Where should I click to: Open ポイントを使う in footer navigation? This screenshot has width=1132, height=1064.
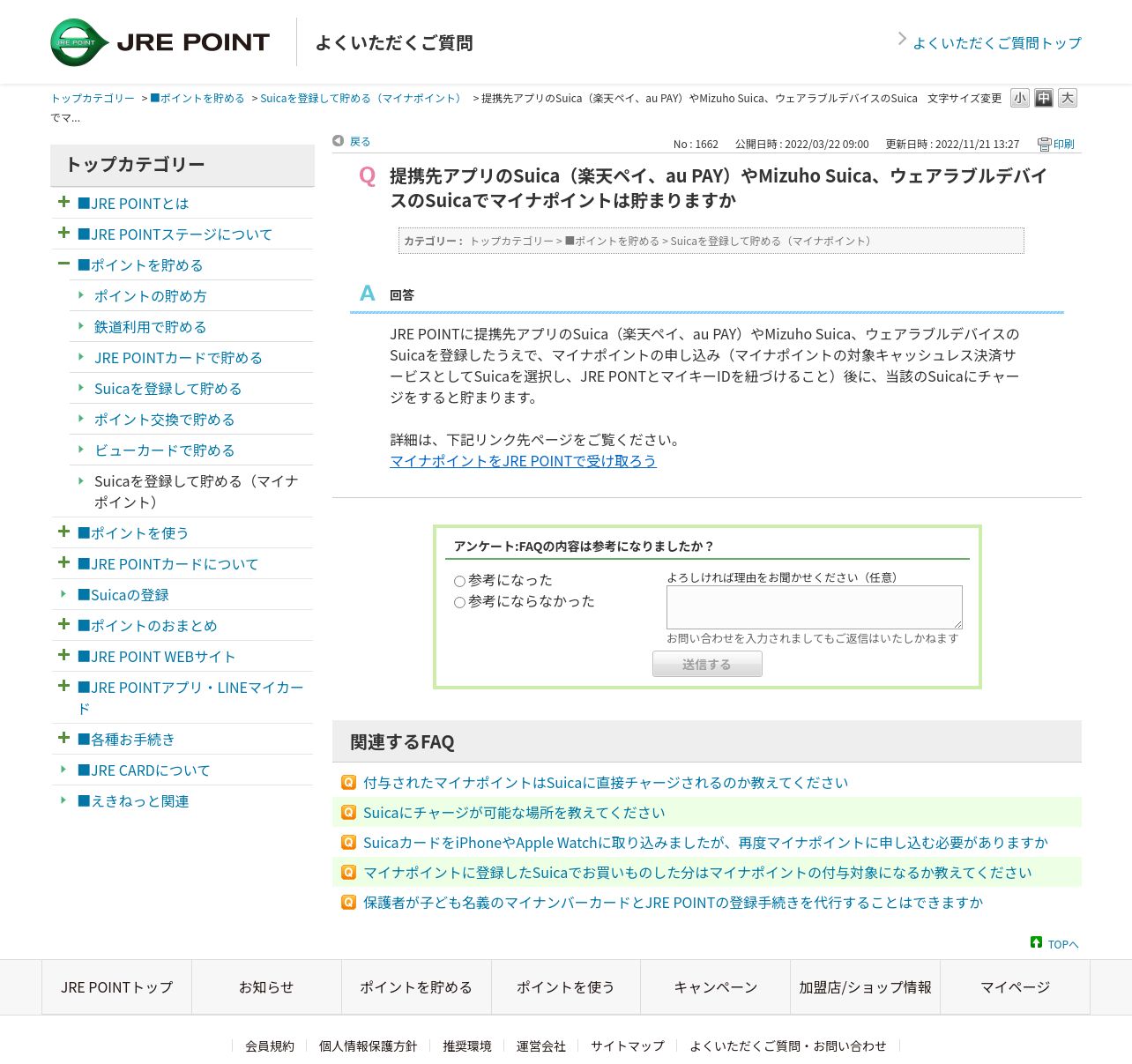coord(566,987)
